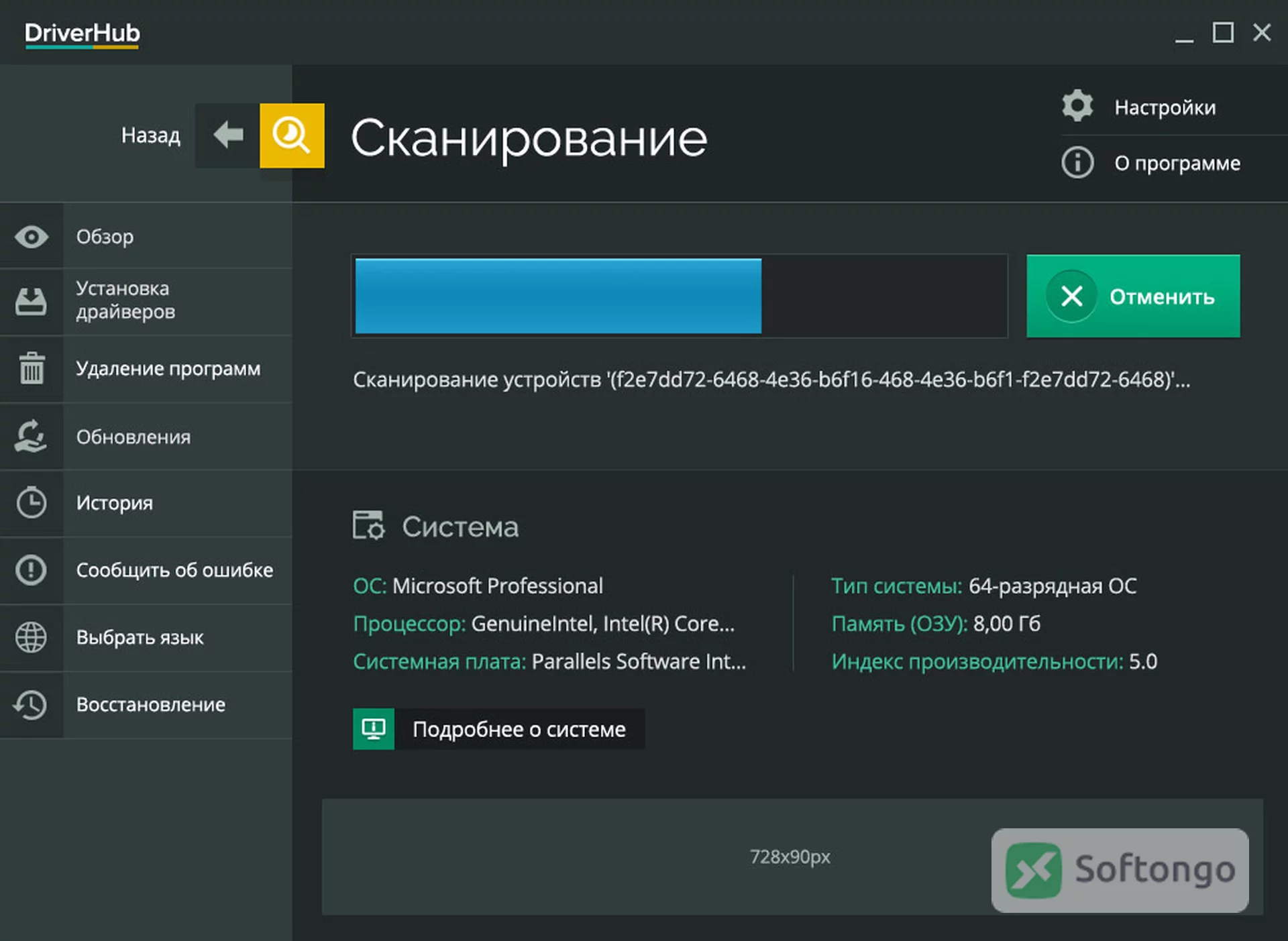
Task: Go to Установка драйверов
Action: point(146,302)
